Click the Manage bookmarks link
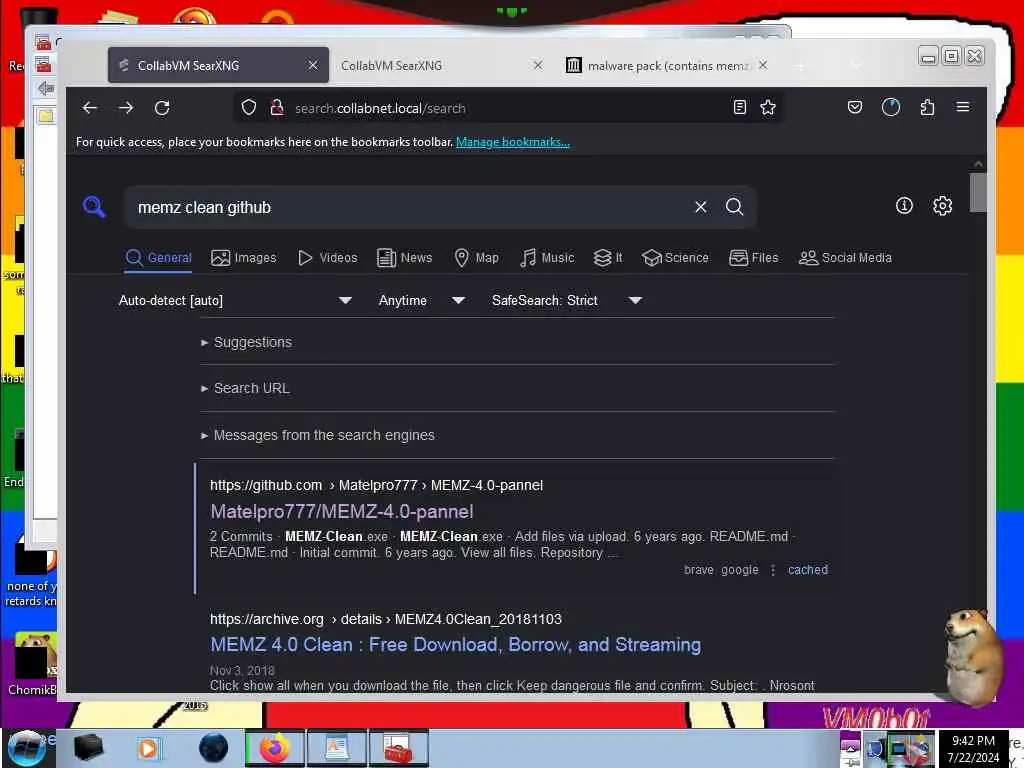1024x768 pixels. click(513, 142)
